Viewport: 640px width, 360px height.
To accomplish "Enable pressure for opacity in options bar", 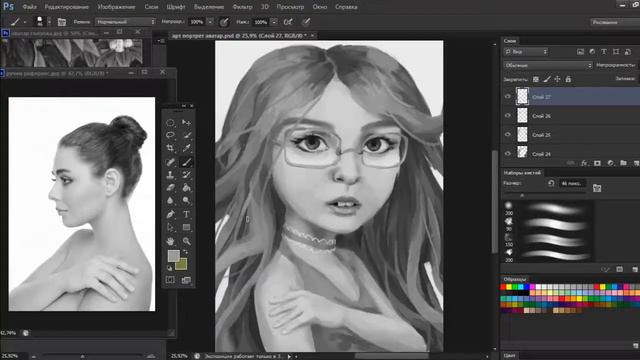I will [x=224, y=22].
